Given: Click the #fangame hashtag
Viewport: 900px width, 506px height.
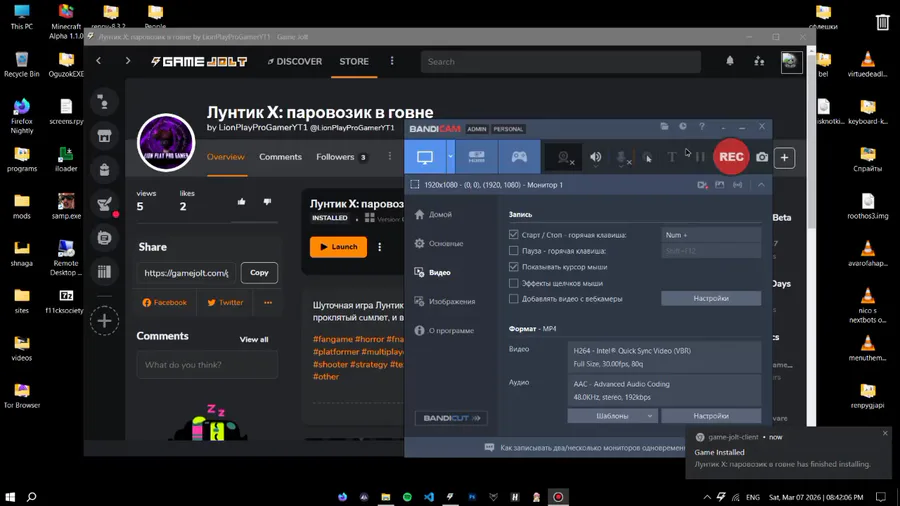Looking at the screenshot, I should point(332,339).
